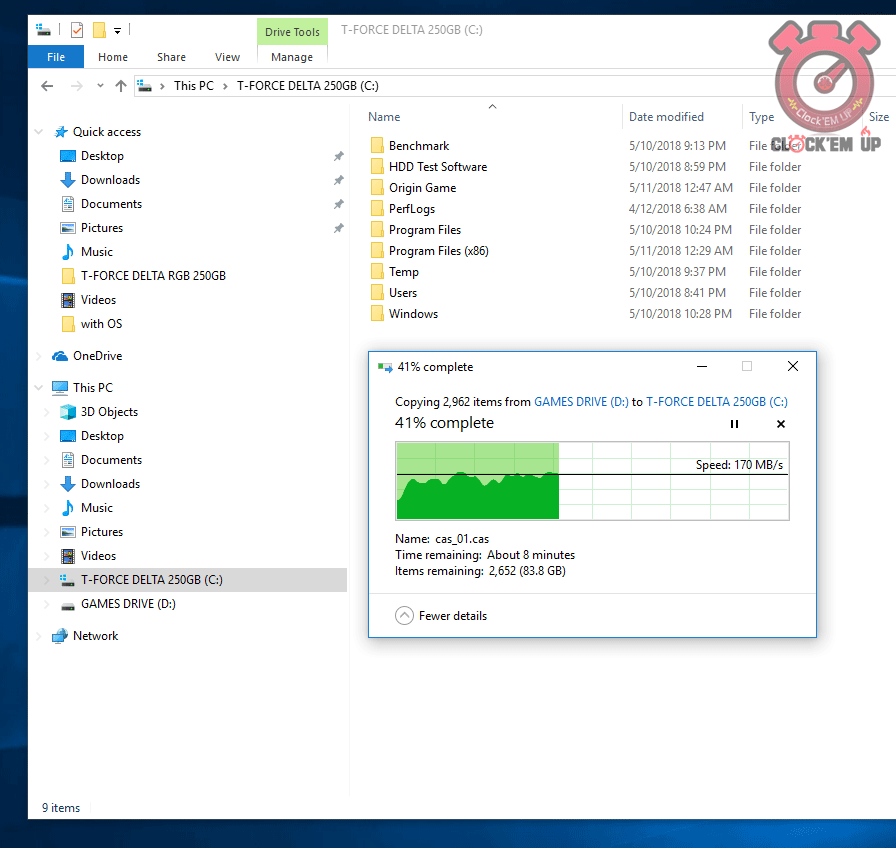
Task: Cancel the copy with the X button
Action: (781, 424)
